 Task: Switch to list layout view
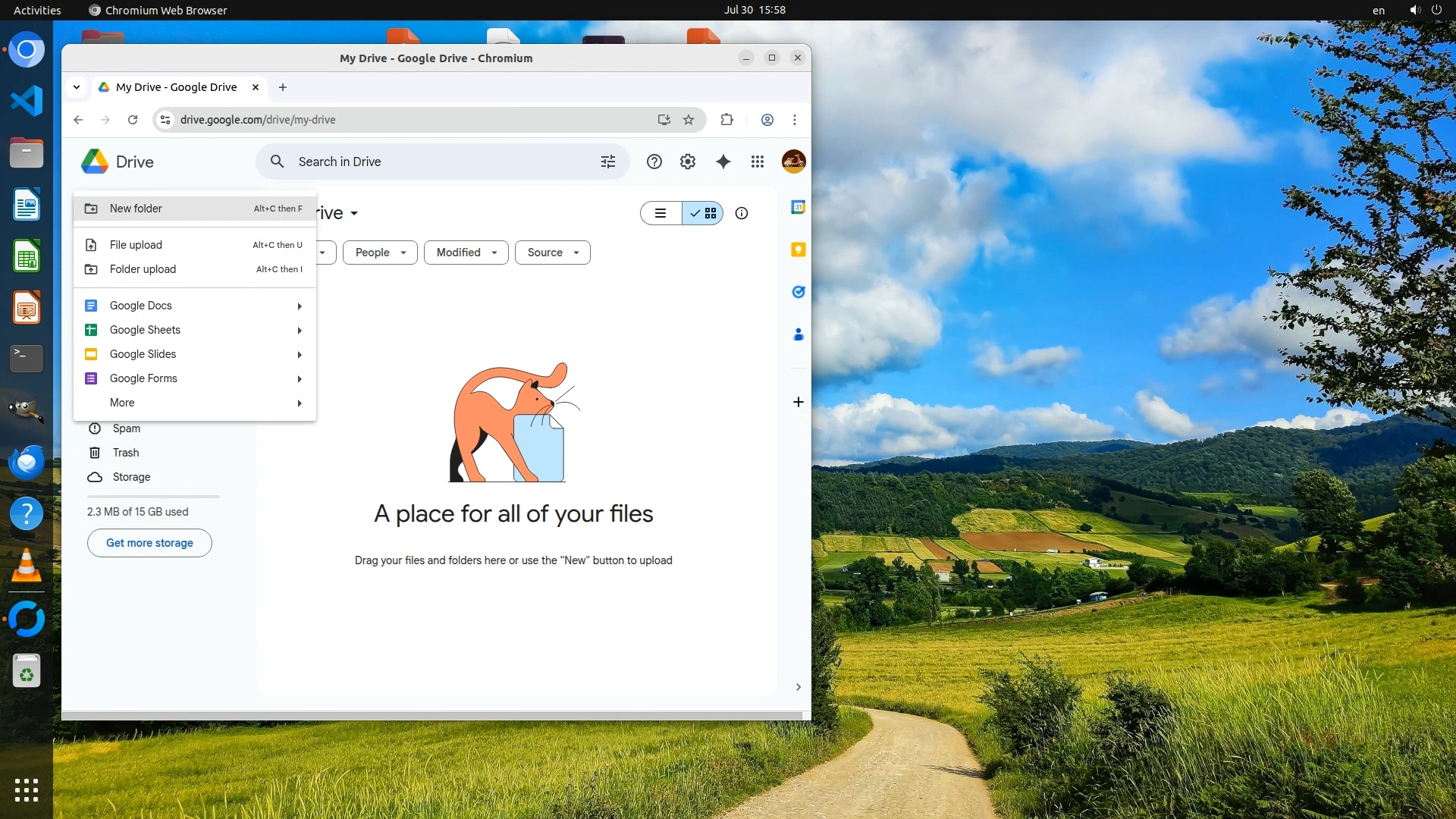(x=661, y=213)
